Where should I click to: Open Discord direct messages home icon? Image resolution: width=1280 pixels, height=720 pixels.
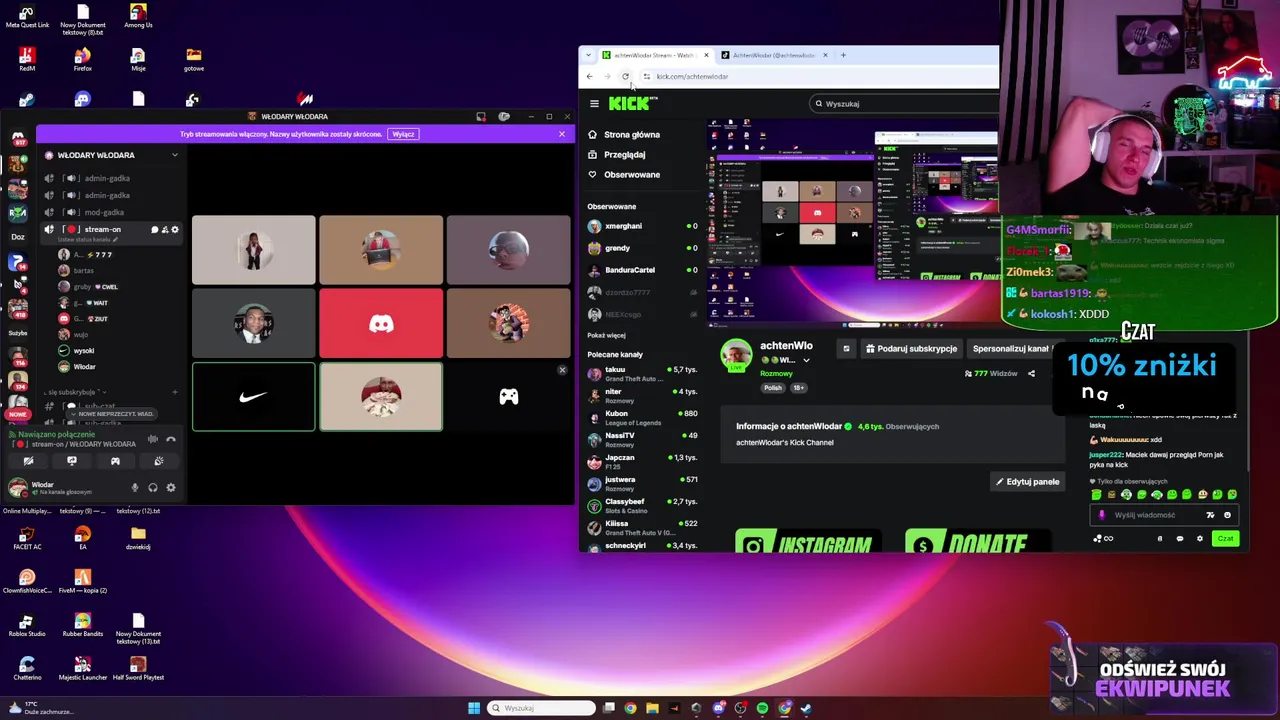(x=18, y=137)
